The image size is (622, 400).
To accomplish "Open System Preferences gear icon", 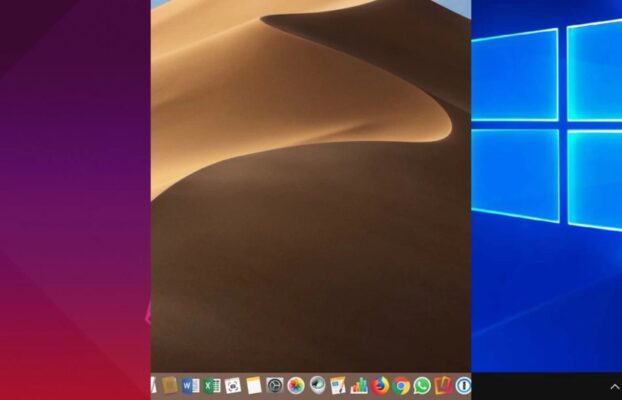I will pos(275,385).
